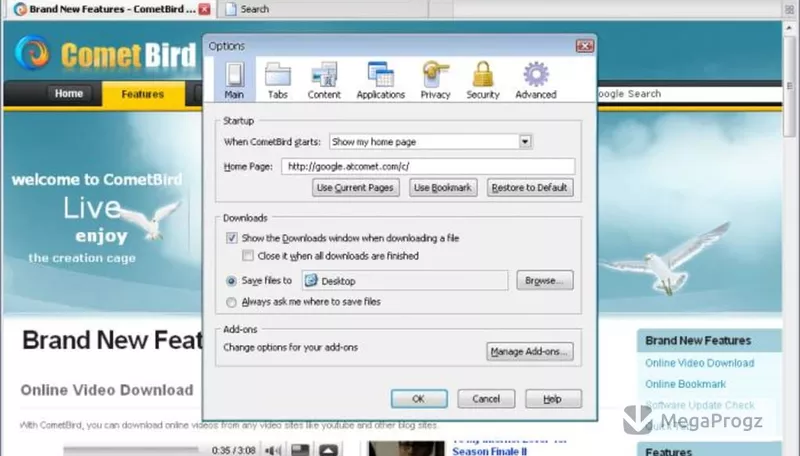Viewport: 800px width, 456px height.
Task: Click Use Current Pages button
Action: click(356, 188)
